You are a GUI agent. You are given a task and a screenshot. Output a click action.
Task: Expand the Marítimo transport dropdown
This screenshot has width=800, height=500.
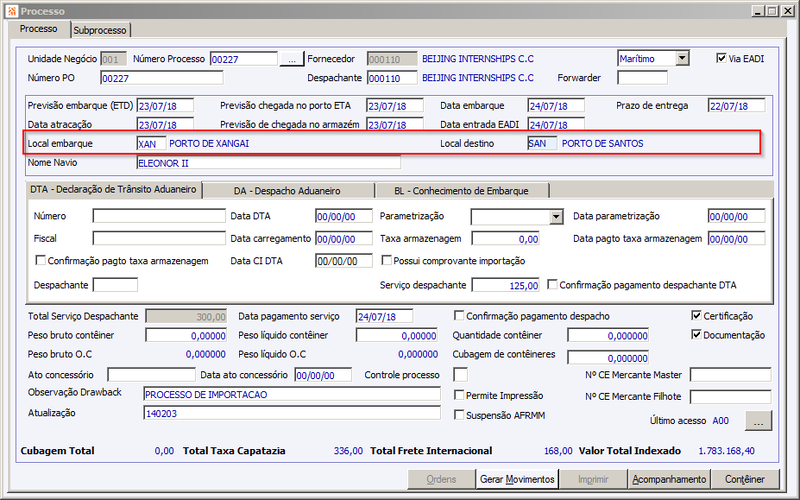[682, 59]
